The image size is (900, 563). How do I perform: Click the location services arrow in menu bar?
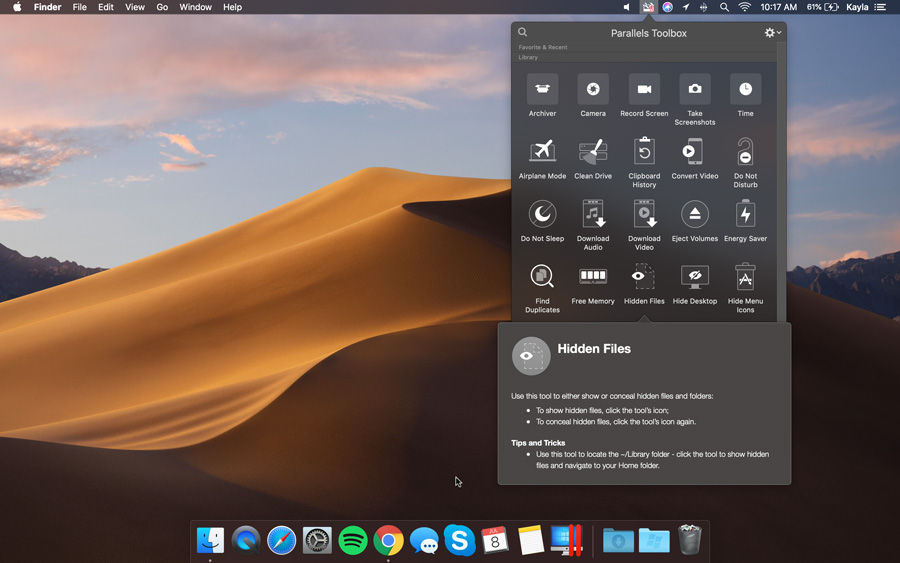pos(685,7)
